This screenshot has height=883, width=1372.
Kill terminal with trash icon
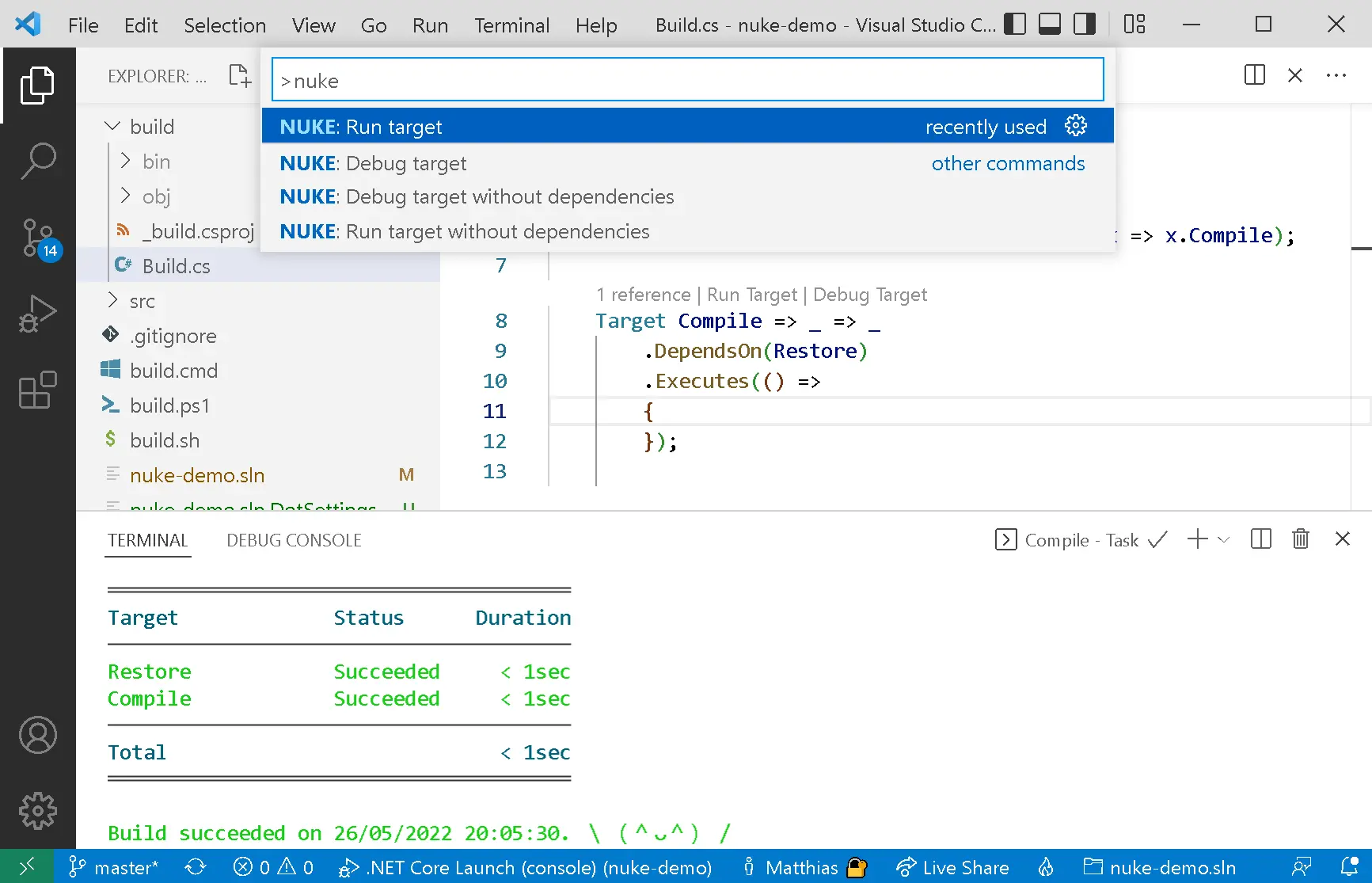point(1301,539)
